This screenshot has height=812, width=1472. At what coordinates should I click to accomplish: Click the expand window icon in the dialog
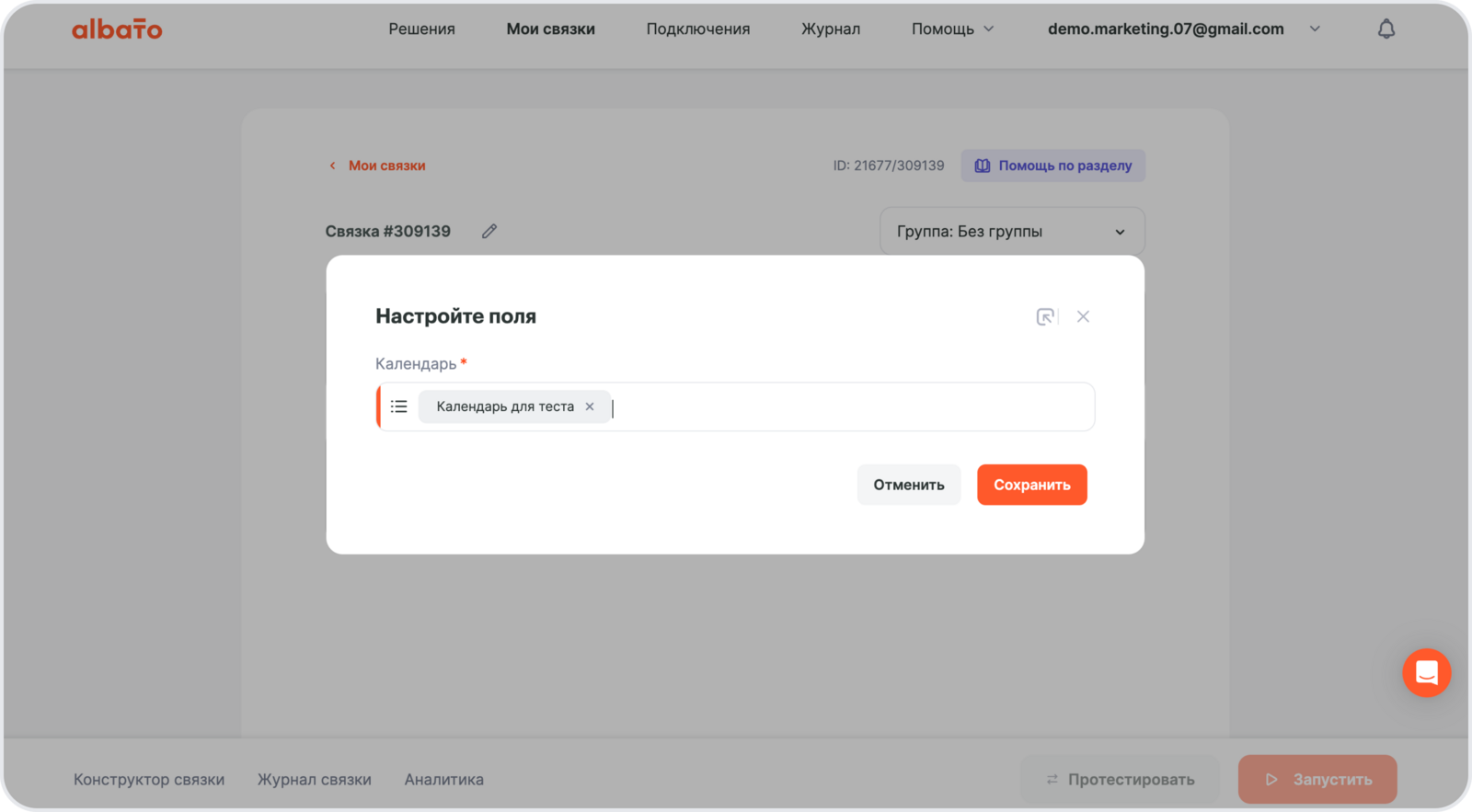click(1045, 316)
